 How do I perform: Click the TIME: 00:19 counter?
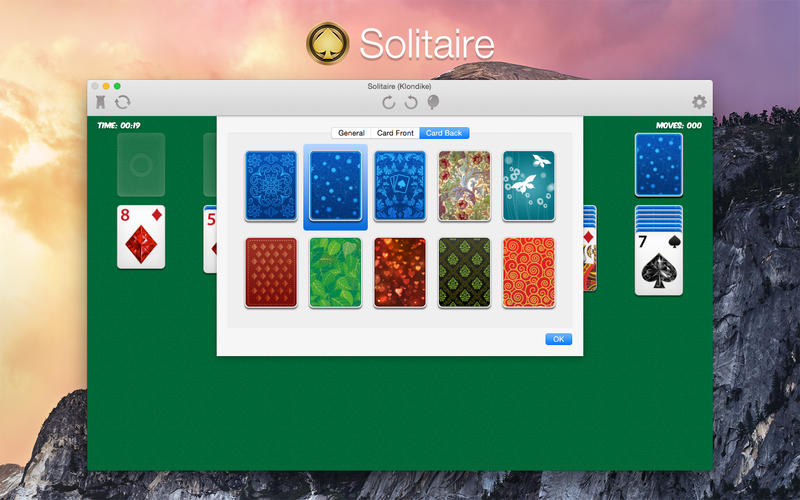119,125
